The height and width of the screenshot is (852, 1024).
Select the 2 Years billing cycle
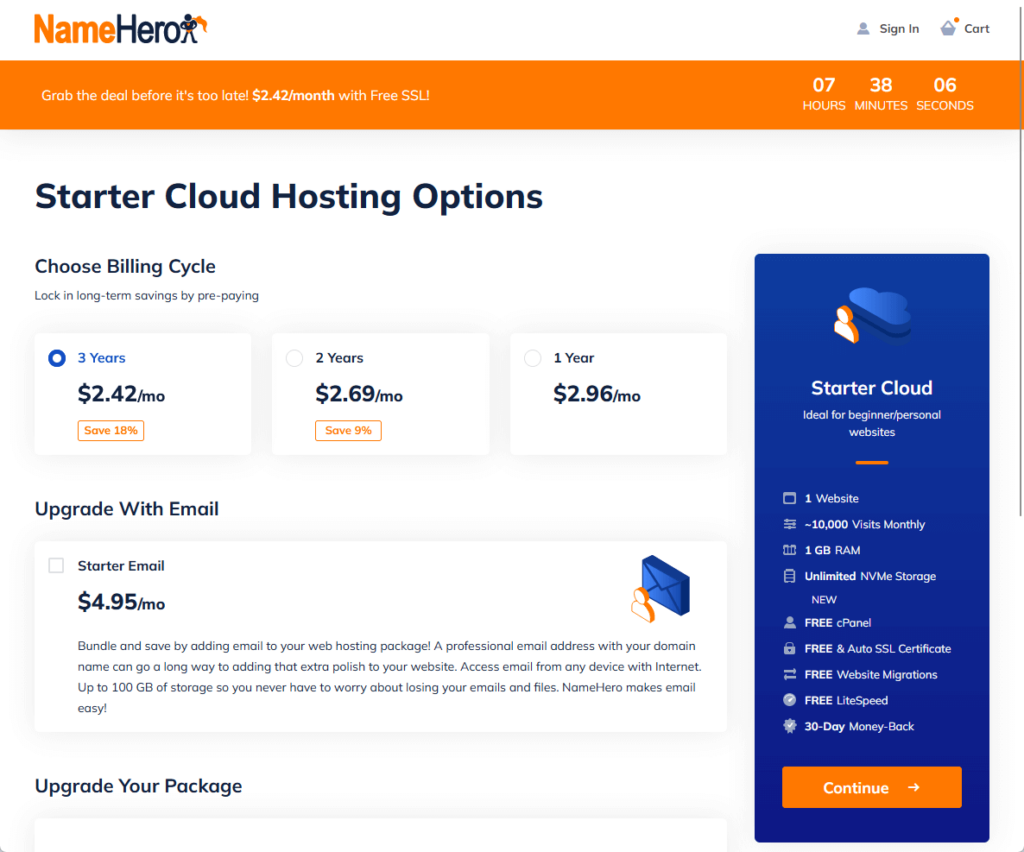coord(295,358)
